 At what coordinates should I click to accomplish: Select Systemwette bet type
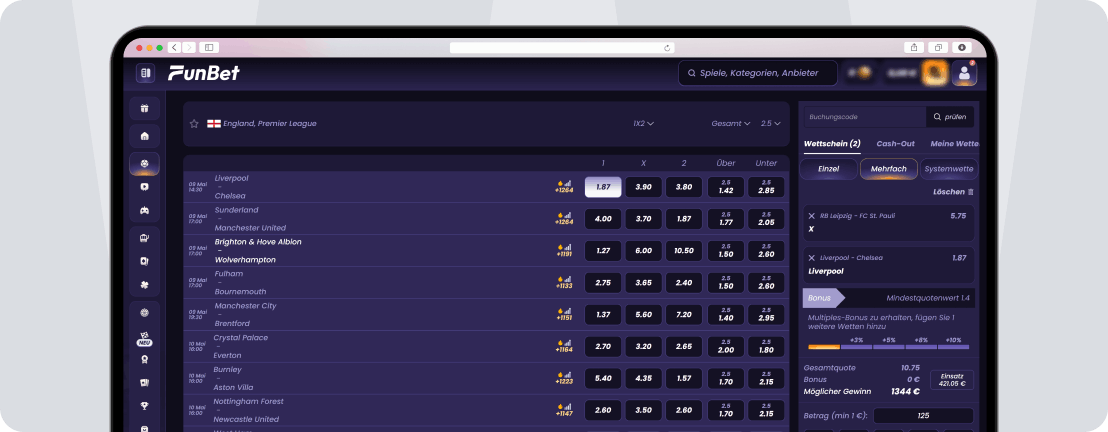[949, 169]
